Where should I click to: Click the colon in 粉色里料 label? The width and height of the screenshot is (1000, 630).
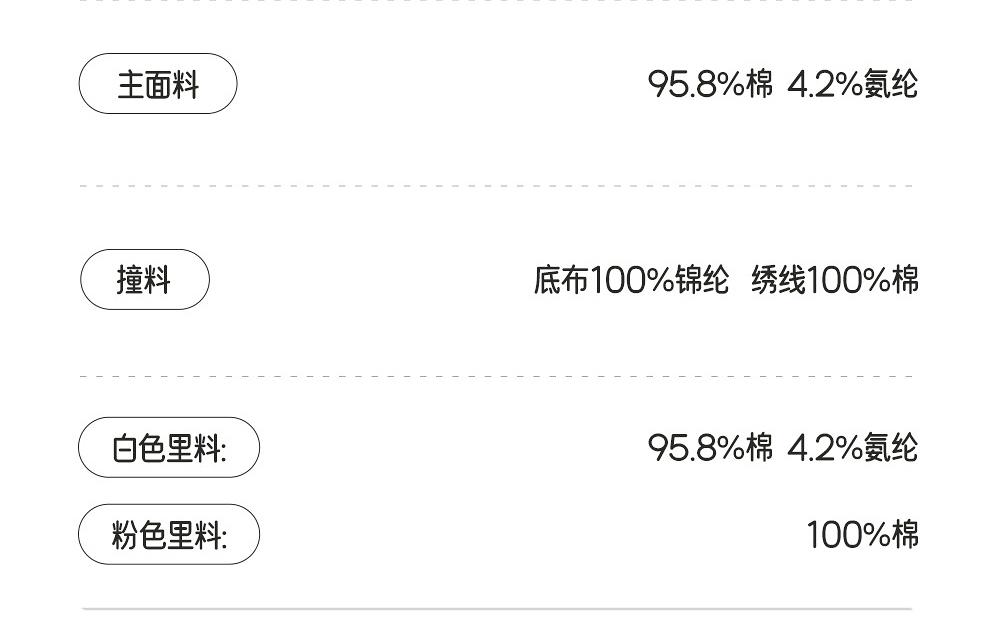coord(224,537)
